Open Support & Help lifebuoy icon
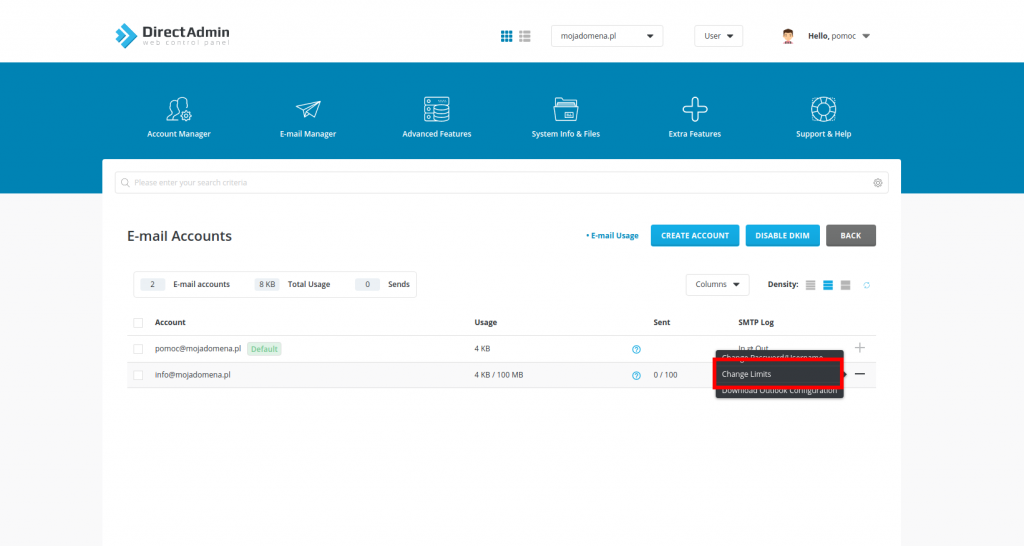This screenshot has height=546, width=1024. coord(824,109)
